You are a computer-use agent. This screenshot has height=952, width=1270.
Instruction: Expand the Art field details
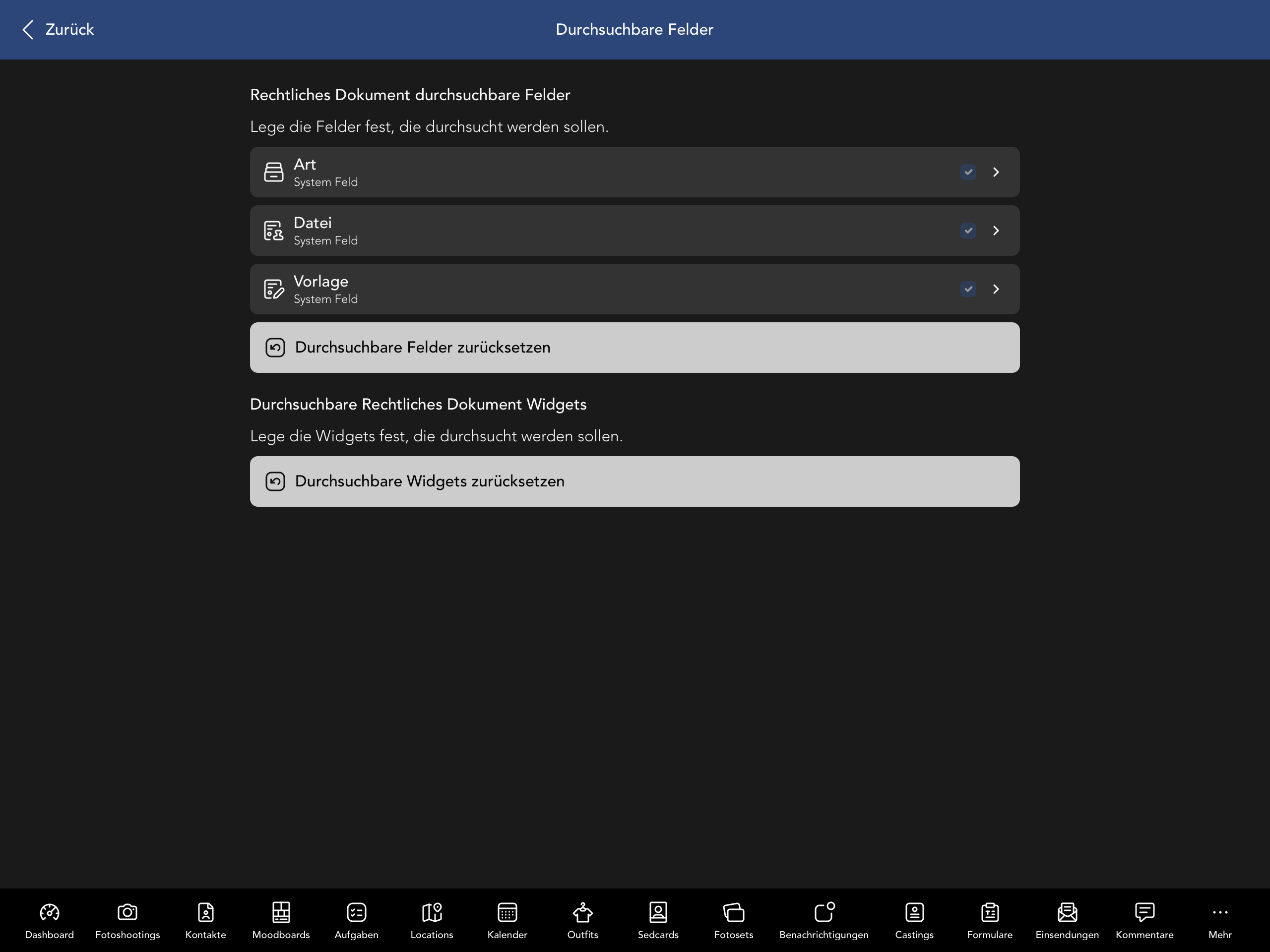(996, 172)
